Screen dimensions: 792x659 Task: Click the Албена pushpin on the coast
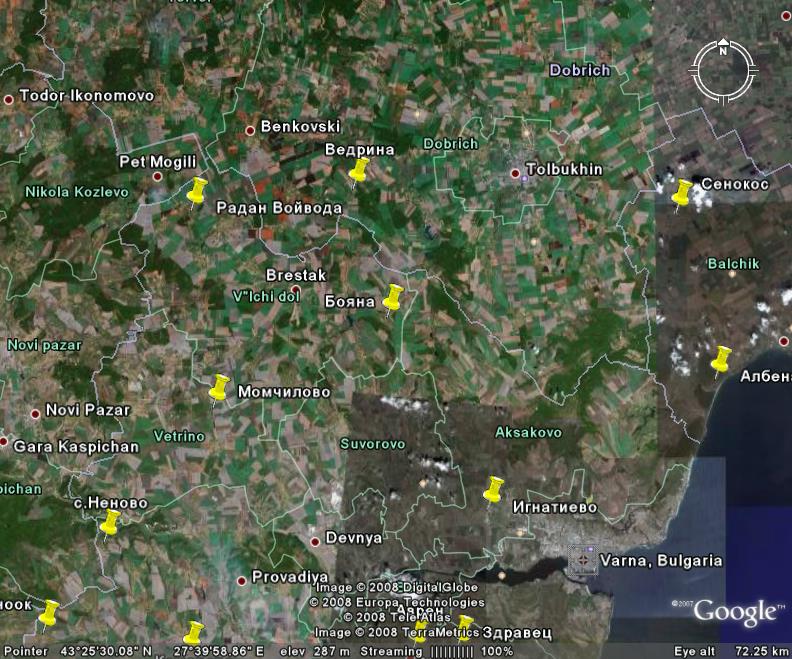[x=721, y=361]
